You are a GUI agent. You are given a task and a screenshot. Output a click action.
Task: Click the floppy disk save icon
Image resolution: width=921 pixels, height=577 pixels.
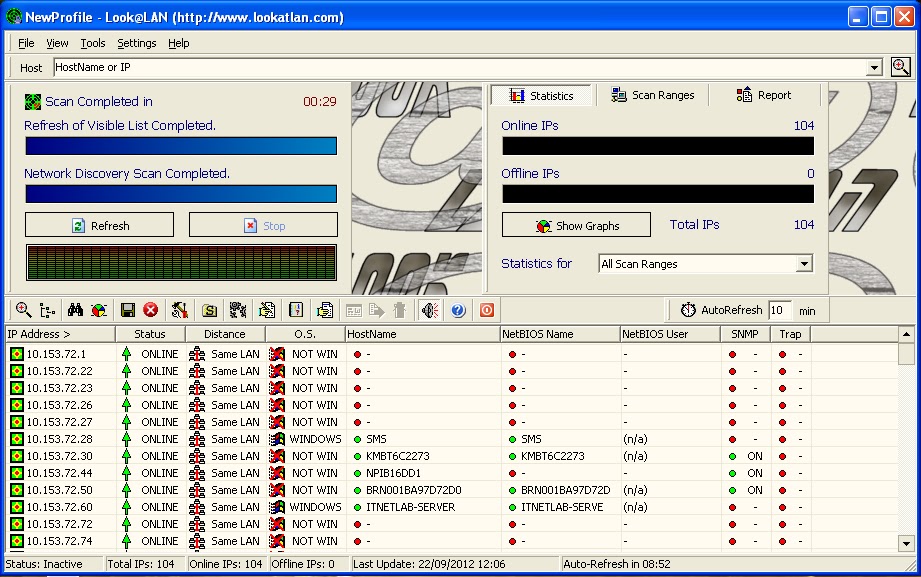128,311
